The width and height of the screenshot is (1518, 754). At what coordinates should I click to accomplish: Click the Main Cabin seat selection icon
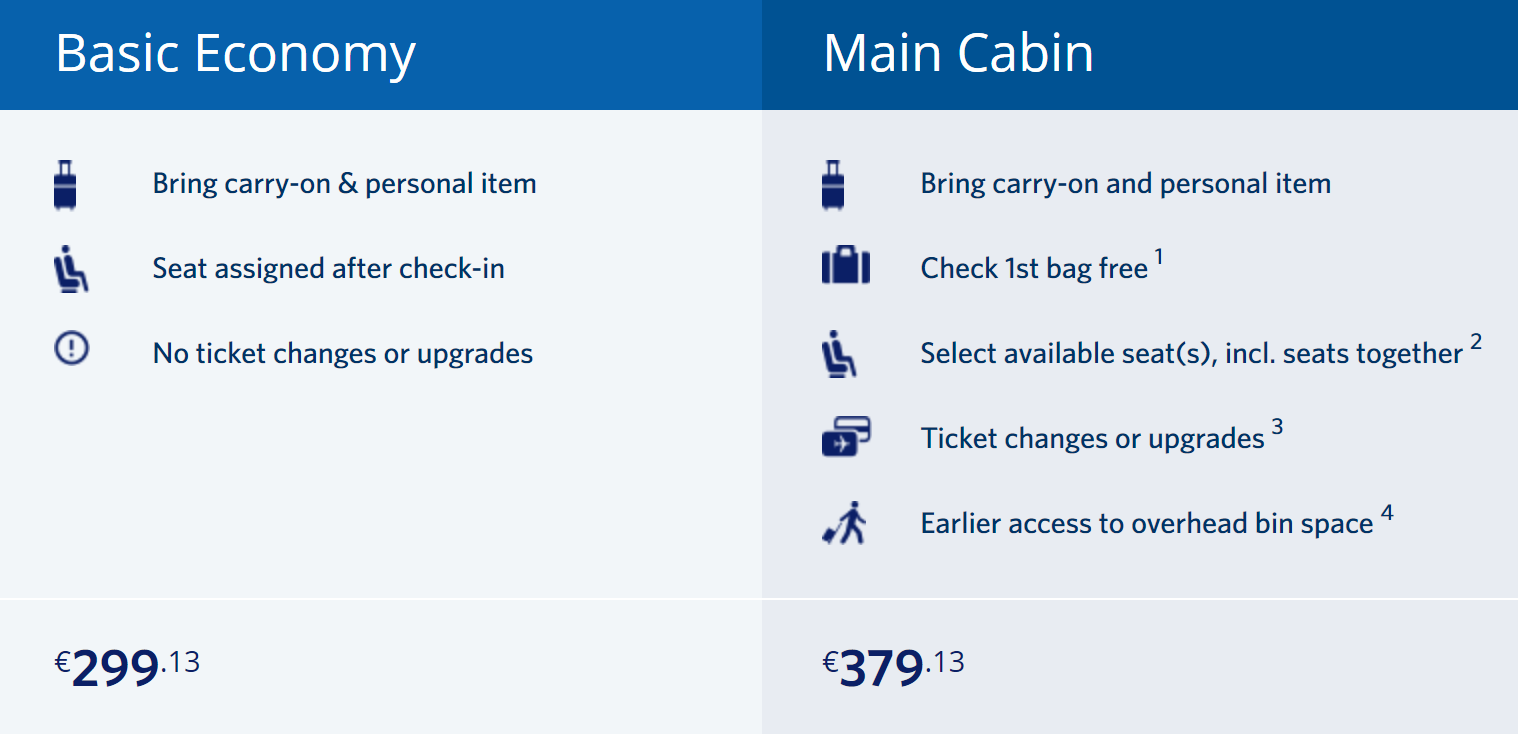[839, 353]
